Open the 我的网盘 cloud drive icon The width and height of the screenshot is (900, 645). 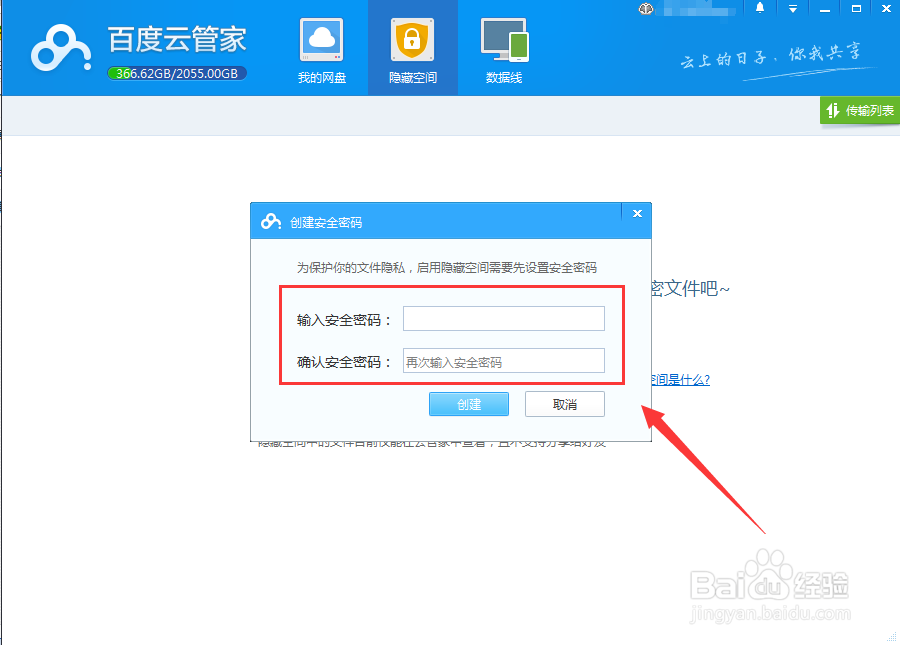coord(322,40)
